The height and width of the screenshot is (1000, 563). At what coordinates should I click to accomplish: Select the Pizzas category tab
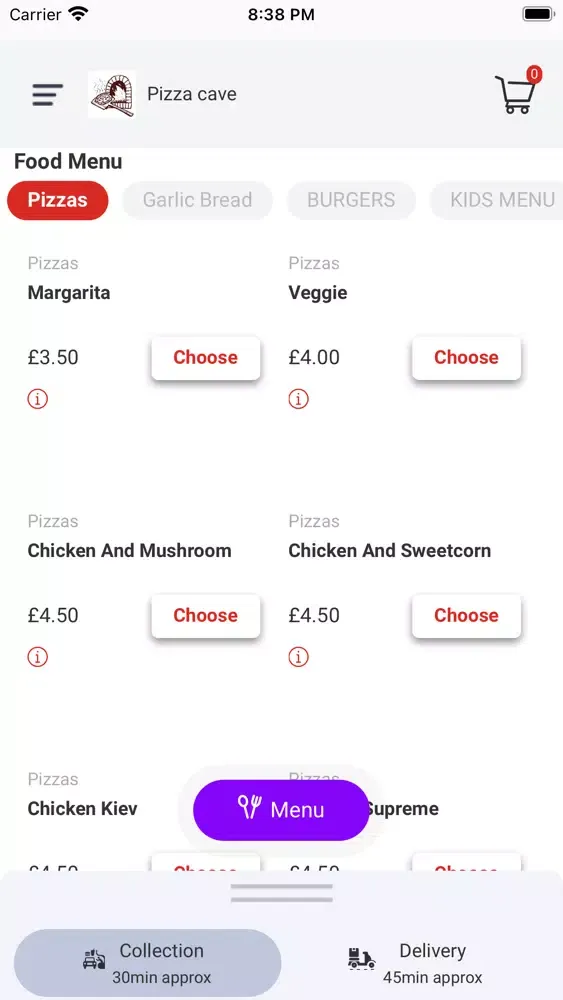[57, 200]
